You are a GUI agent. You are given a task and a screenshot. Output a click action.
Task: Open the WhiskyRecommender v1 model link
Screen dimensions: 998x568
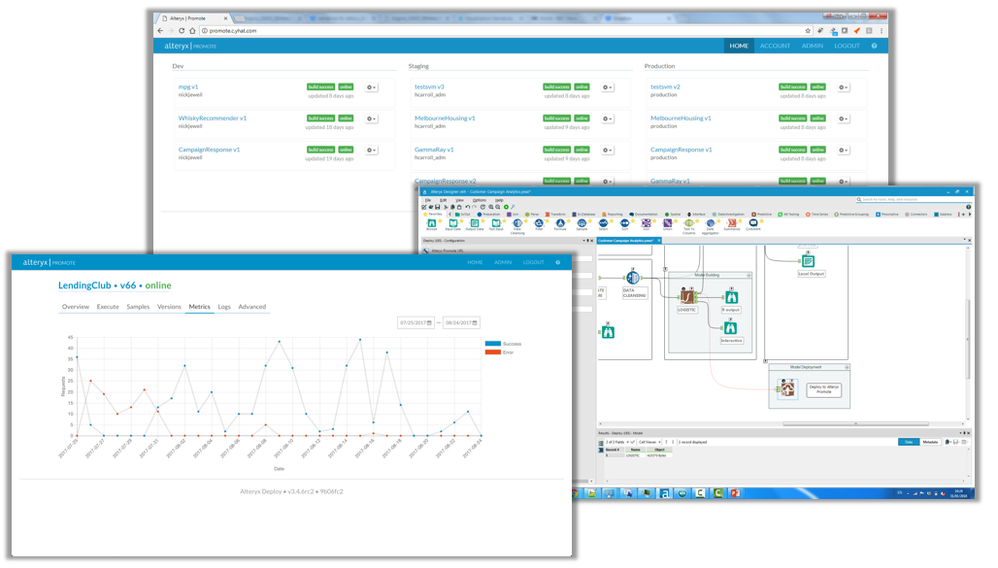[212, 118]
